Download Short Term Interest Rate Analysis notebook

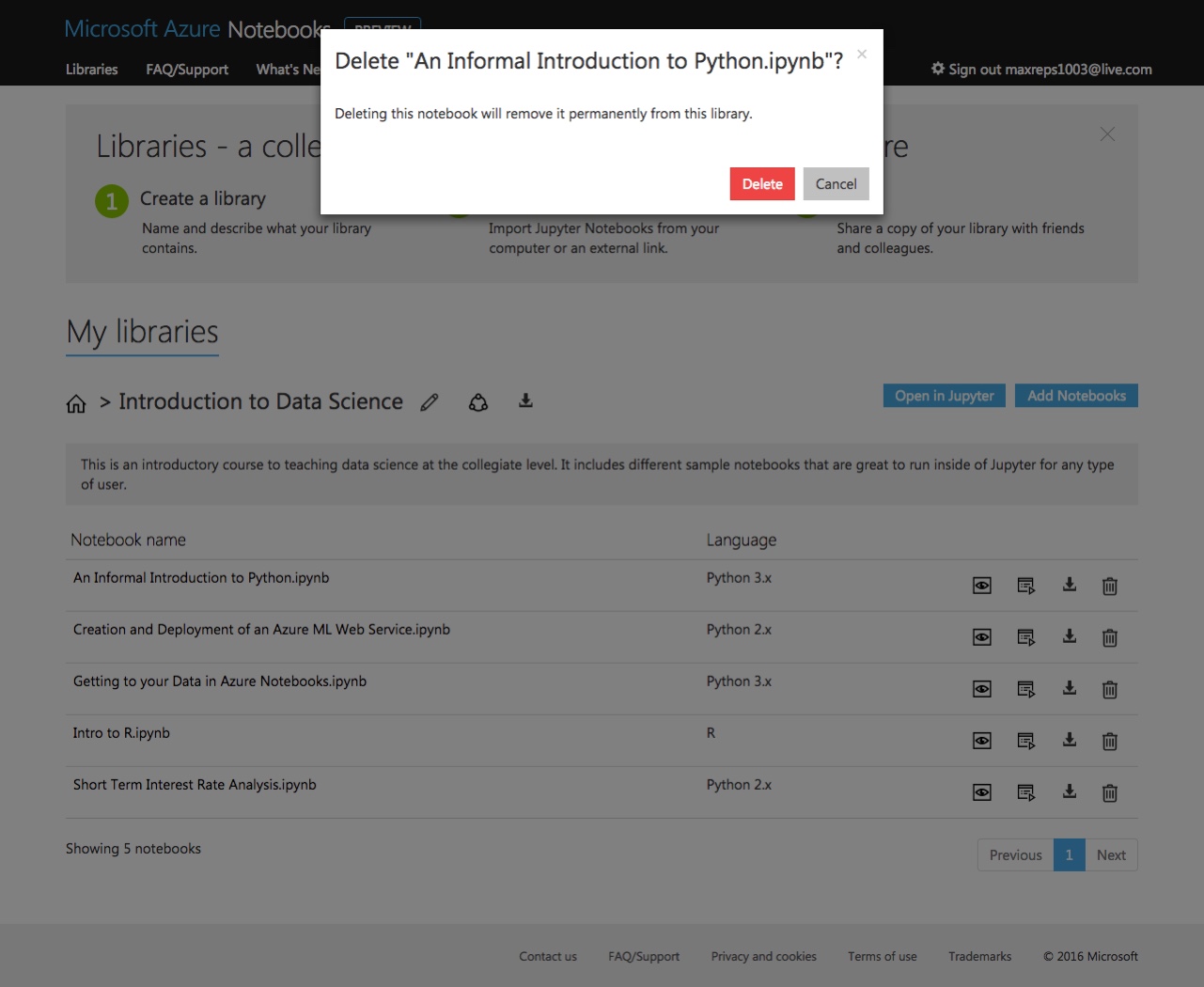click(x=1070, y=791)
